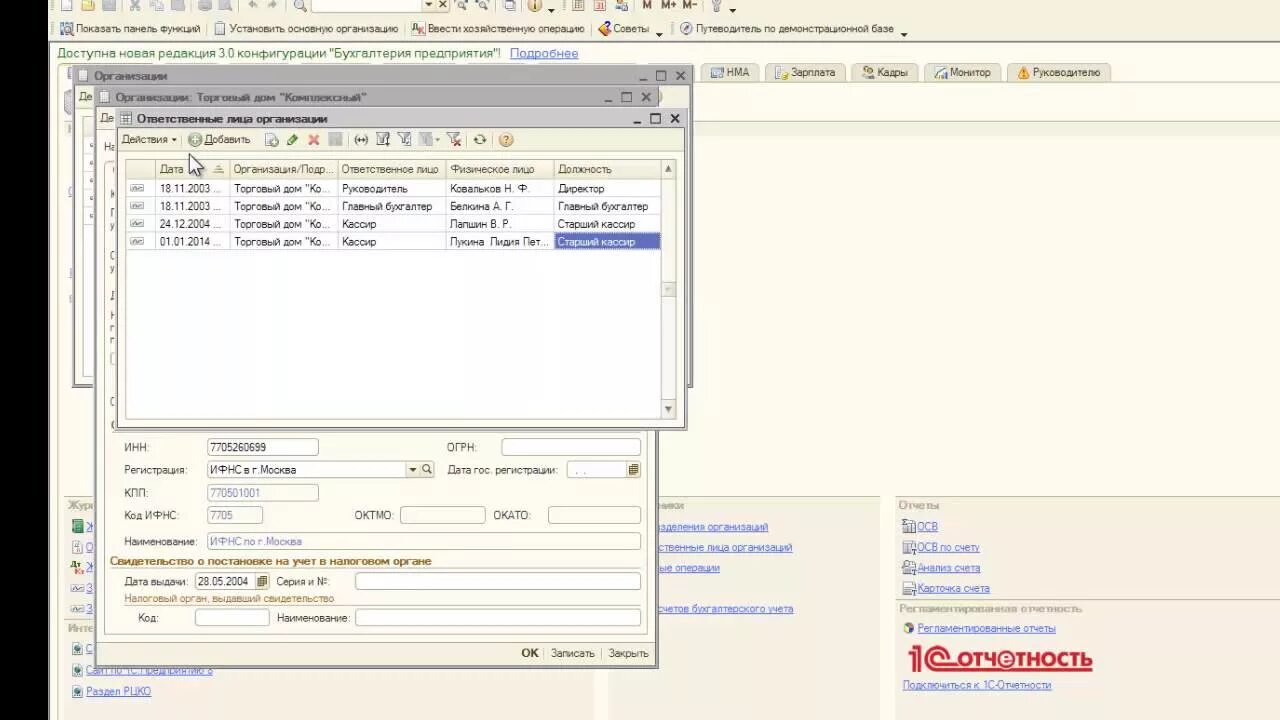Viewport: 1280px width, 720px height.
Task: Open the Анализ счета link
Action: click(949, 568)
